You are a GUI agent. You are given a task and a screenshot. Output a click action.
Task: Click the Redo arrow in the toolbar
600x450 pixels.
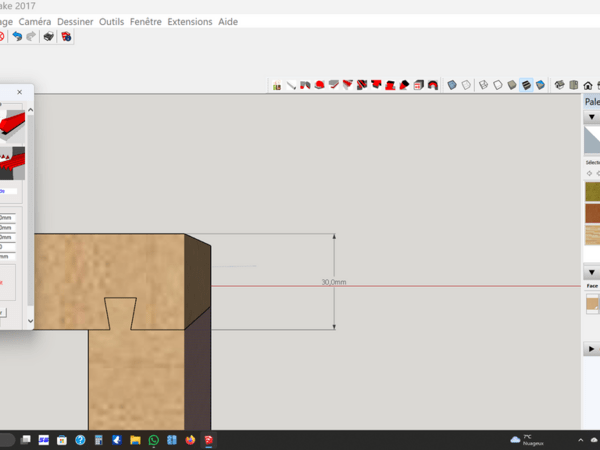point(31,37)
